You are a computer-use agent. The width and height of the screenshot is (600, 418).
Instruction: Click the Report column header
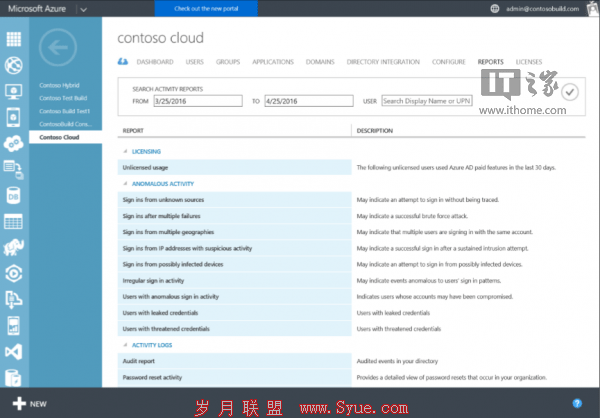click(133, 131)
